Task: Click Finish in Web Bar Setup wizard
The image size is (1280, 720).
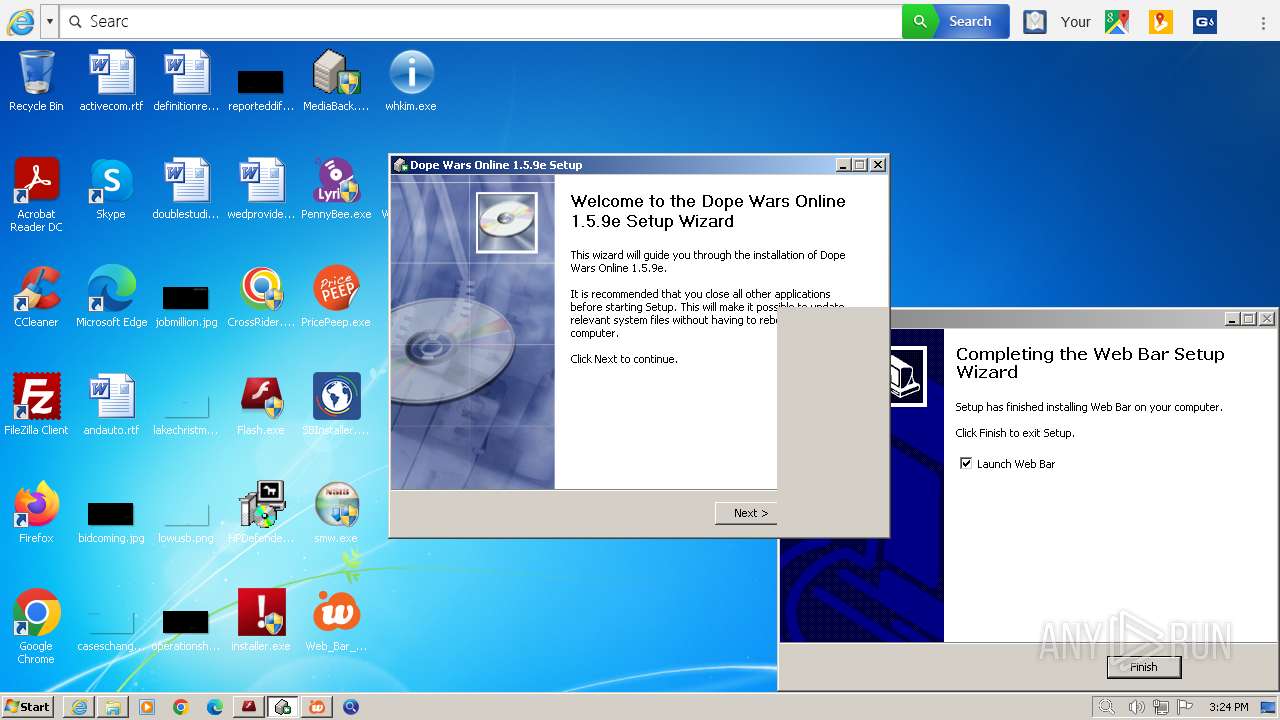Action: tap(1144, 667)
